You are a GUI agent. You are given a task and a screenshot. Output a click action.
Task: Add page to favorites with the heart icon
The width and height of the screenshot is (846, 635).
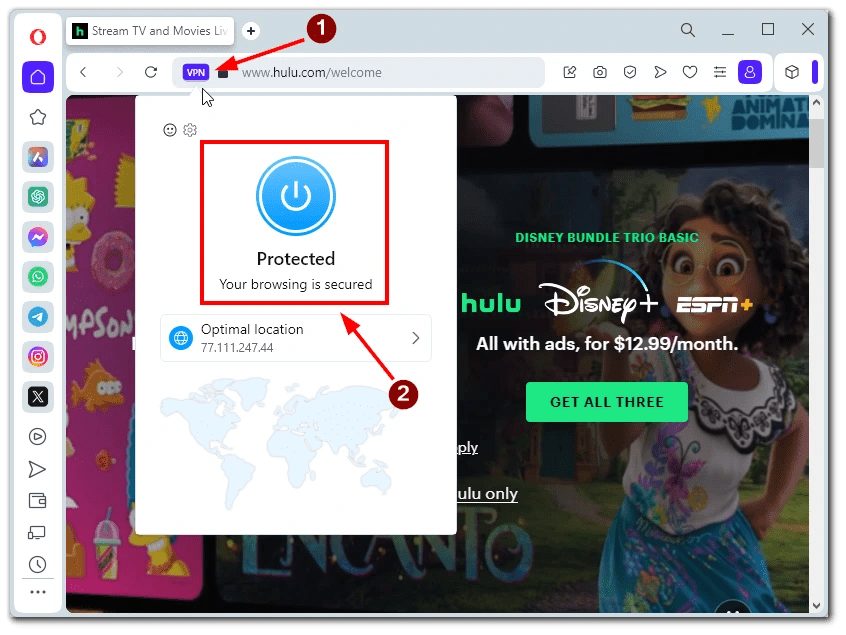point(689,72)
